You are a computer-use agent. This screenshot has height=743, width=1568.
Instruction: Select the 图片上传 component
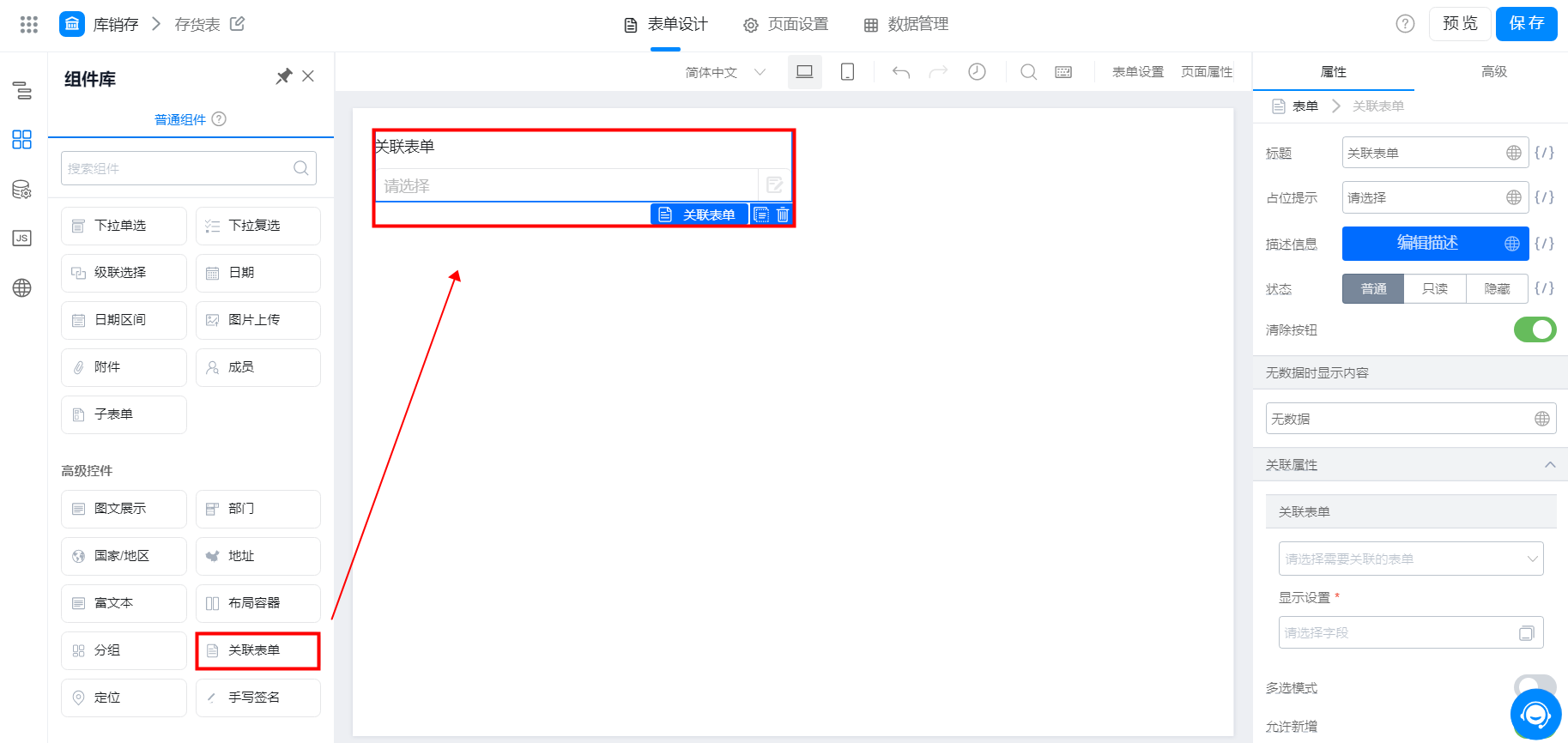(x=258, y=320)
